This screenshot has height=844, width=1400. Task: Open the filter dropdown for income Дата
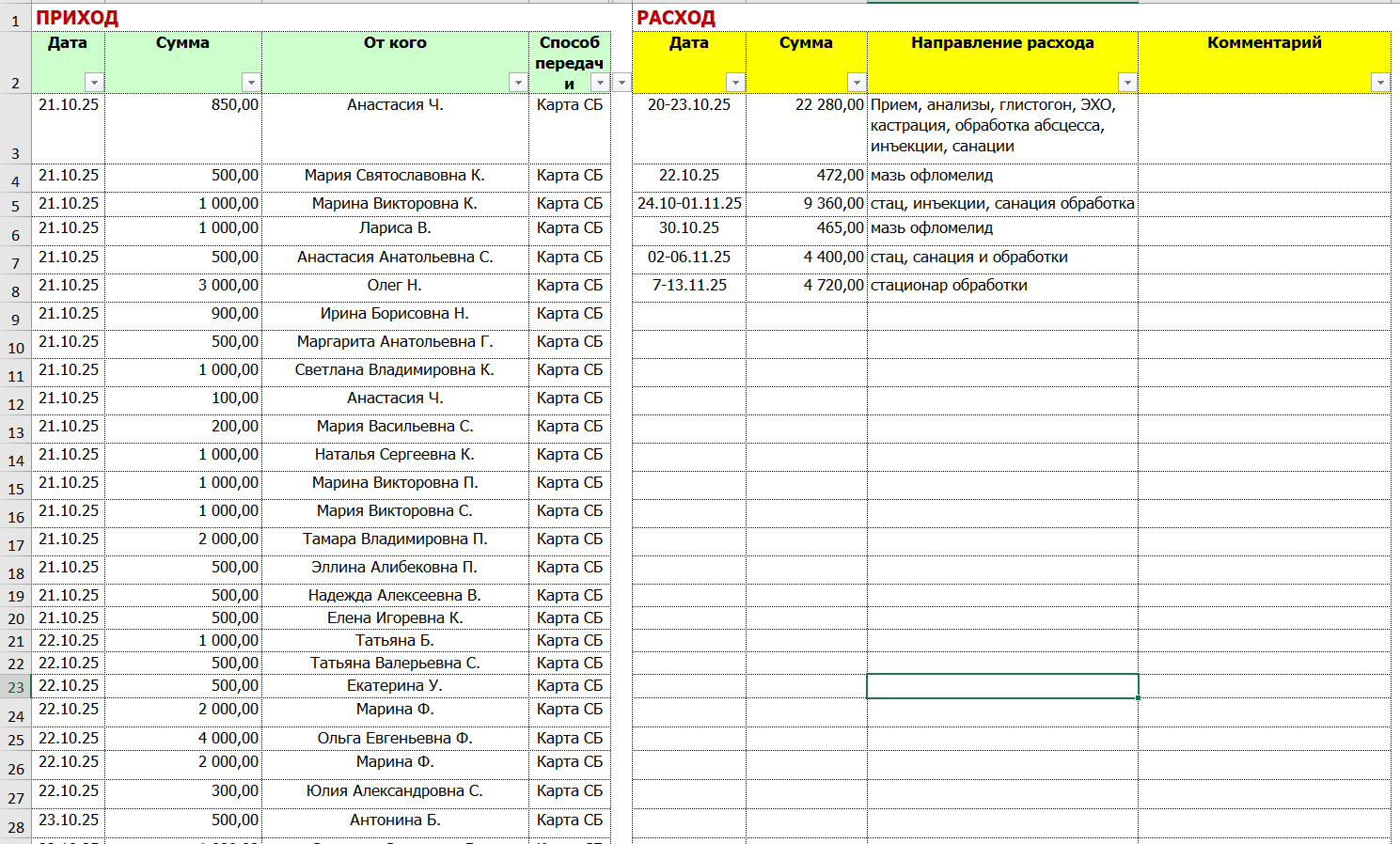[94, 83]
